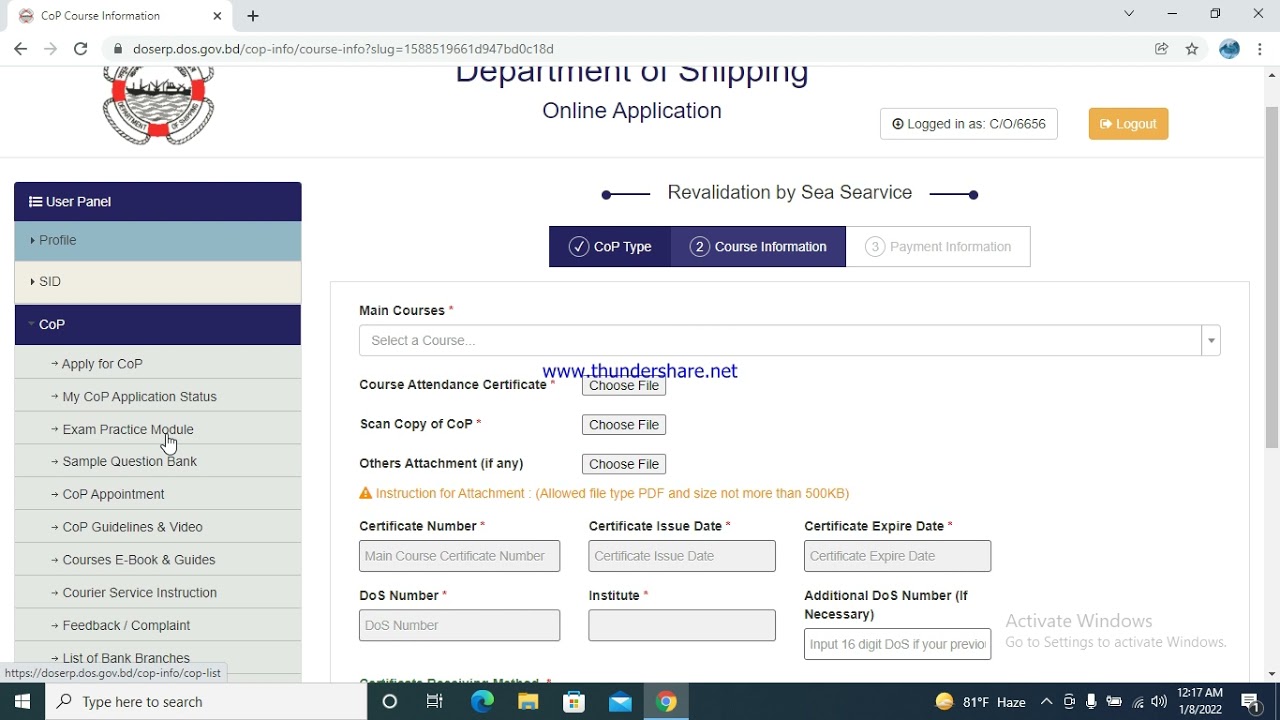Screen dimensions: 1280x720
Task: Expand the SID menu section
Action: pos(158,282)
